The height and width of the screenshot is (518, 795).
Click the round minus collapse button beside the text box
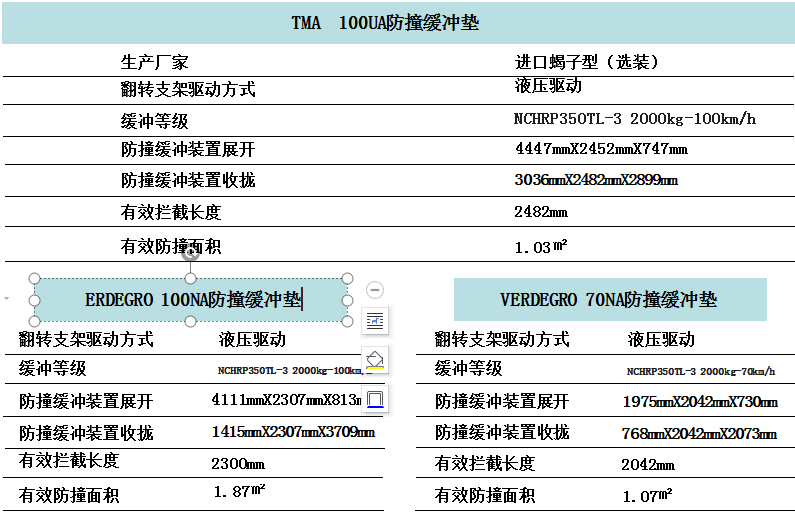[375, 290]
